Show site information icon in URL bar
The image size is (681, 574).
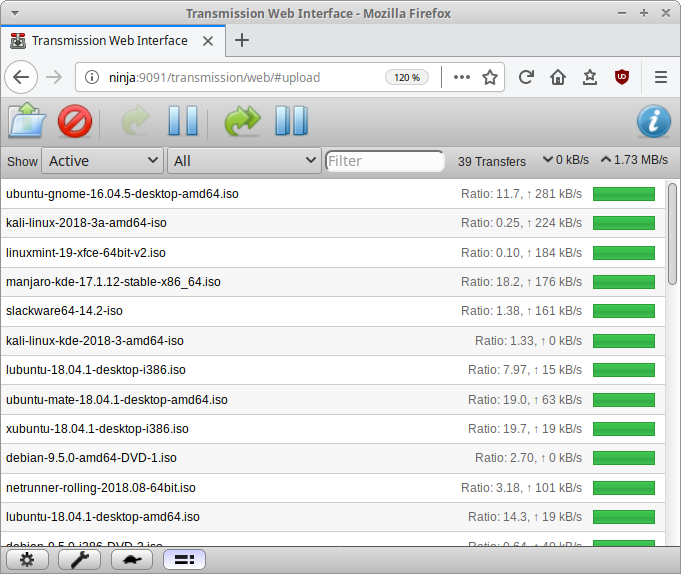tap(92, 77)
